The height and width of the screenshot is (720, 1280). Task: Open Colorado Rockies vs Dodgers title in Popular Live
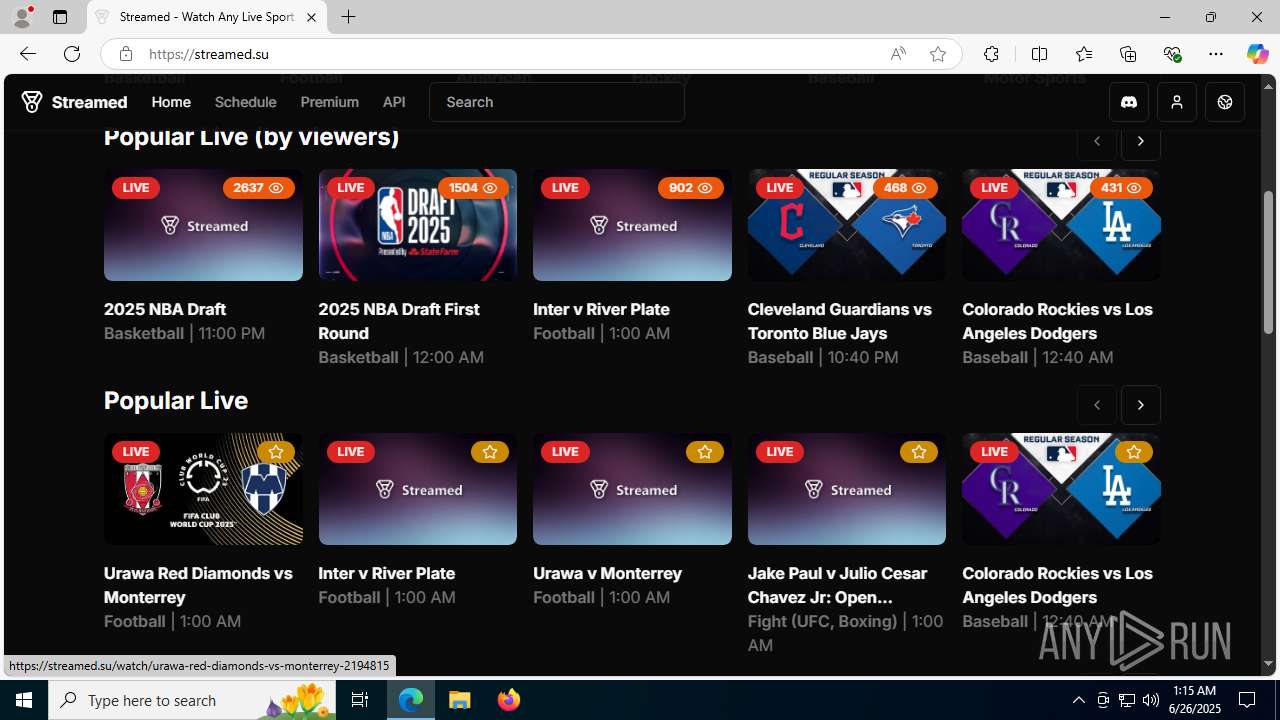click(1057, 586)
